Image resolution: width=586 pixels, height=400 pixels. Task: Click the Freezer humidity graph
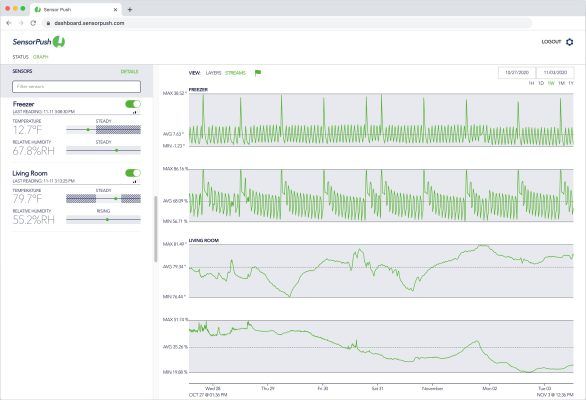point(381,195)
